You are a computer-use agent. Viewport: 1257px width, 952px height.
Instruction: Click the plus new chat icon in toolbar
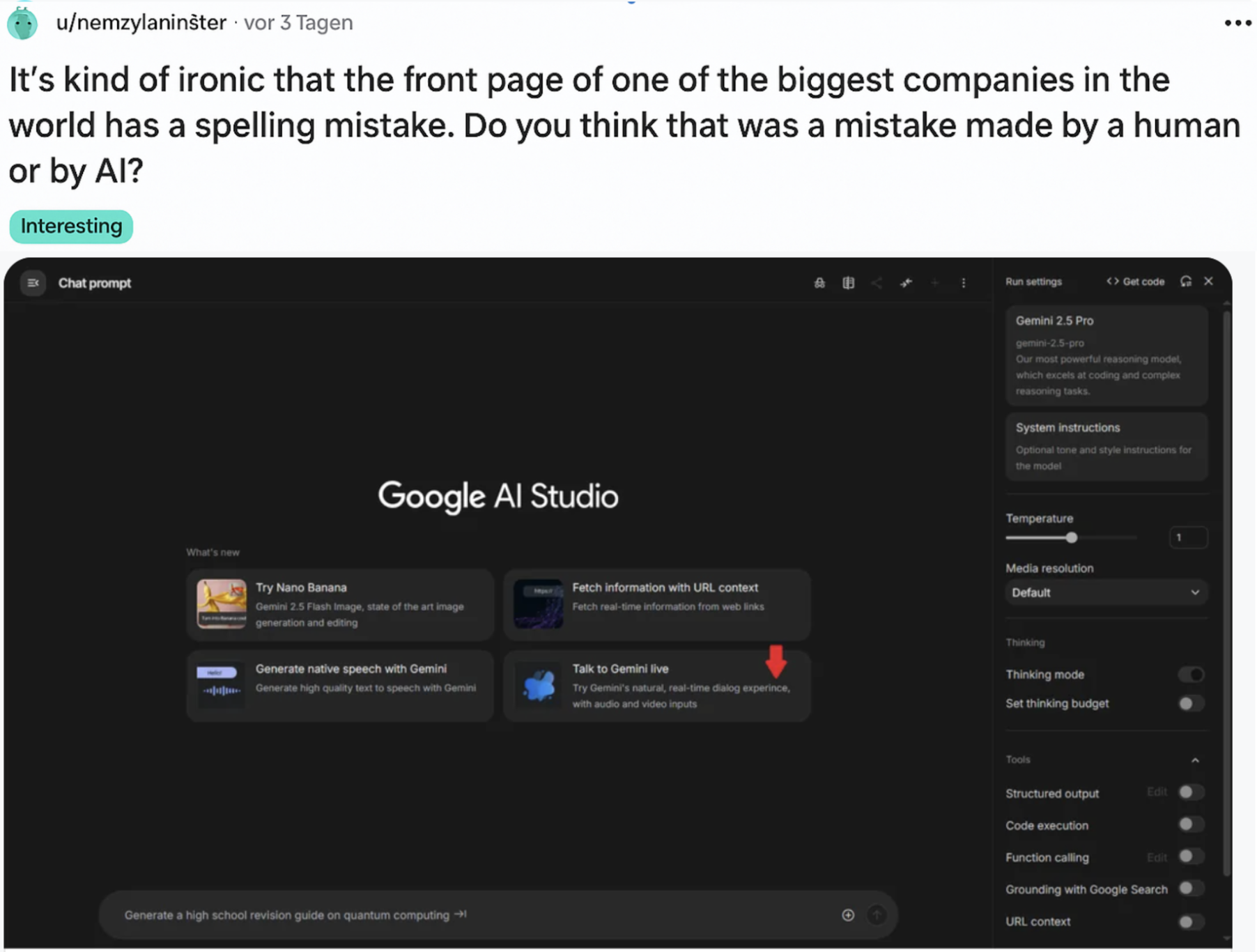coord(935,283)
